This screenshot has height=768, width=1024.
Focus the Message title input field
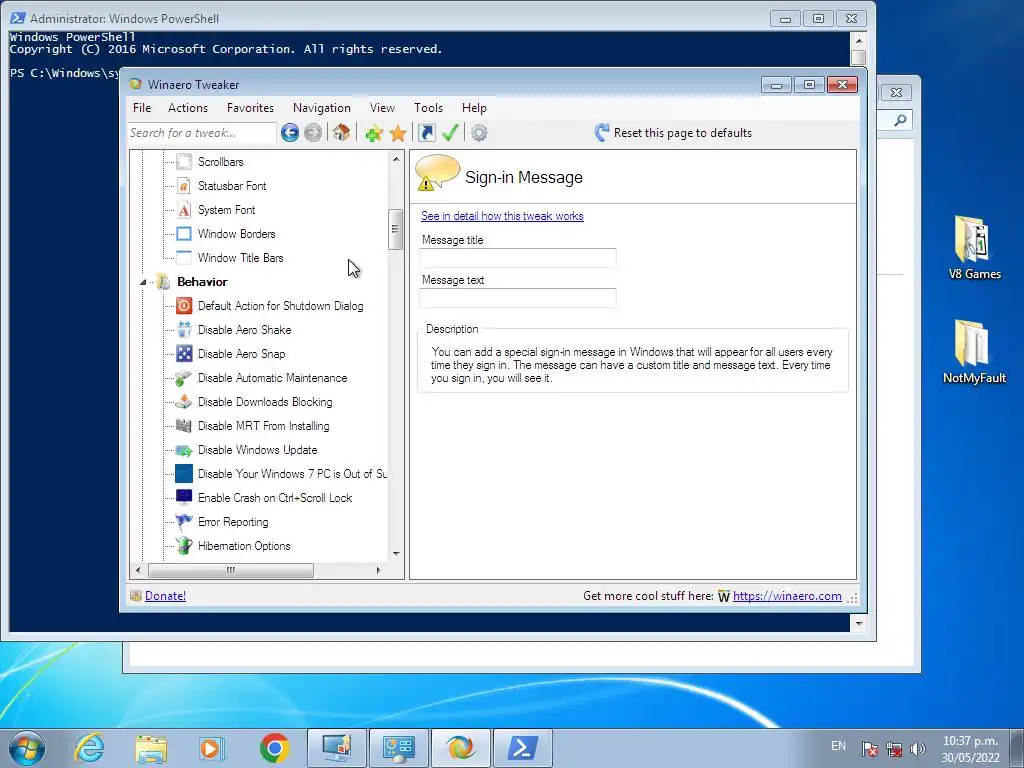[x=518, y=258]
